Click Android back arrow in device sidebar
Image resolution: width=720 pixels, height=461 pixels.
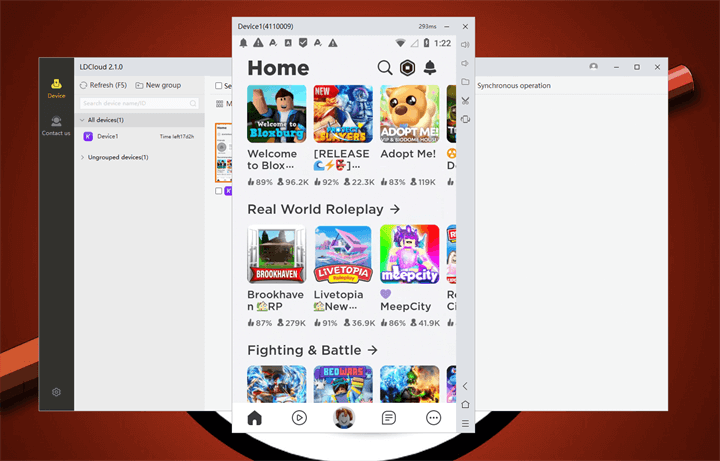pyautogui.click(x=465, y=386)
